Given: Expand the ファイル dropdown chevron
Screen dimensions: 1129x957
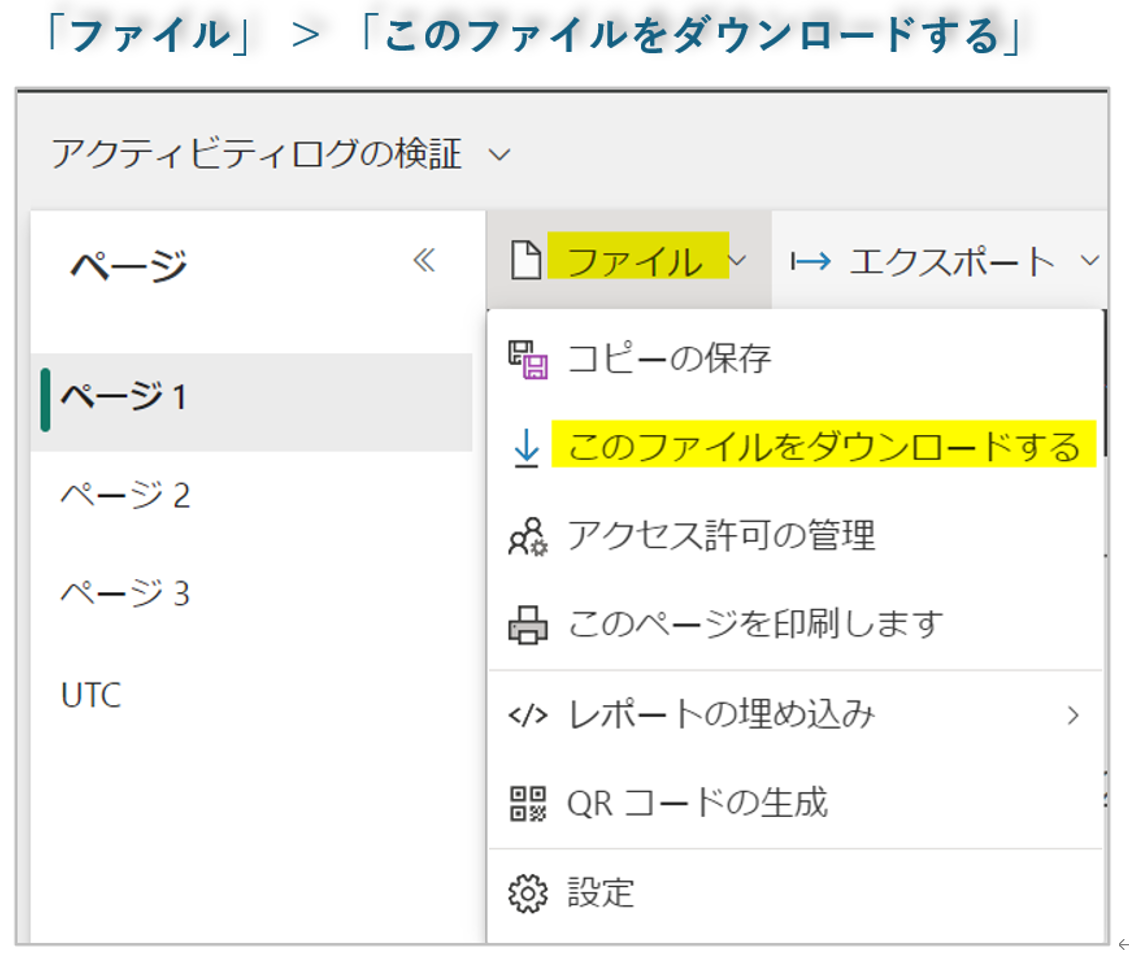Looking at the screenshot, I should pyautogui.click(x=739, y=260).
